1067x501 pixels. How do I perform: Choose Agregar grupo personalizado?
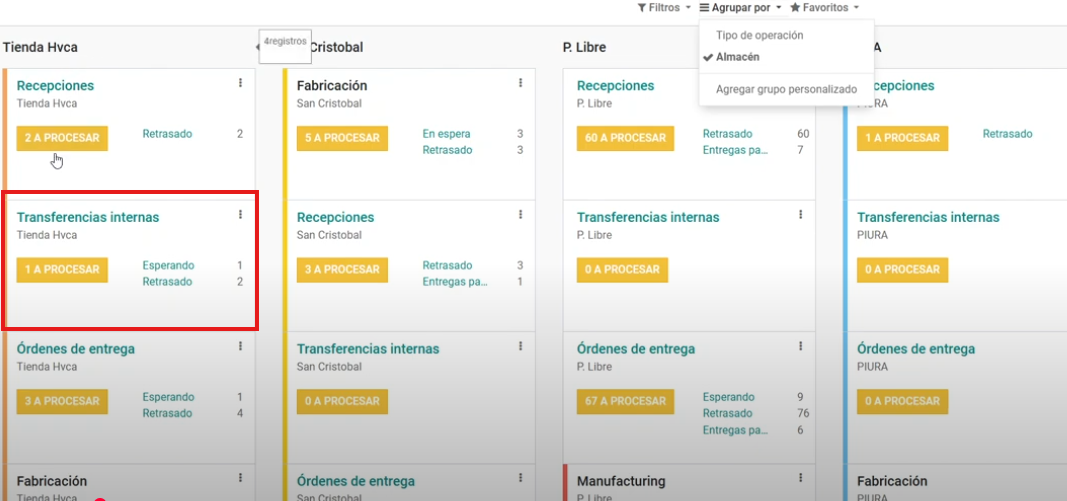[786, 89]
